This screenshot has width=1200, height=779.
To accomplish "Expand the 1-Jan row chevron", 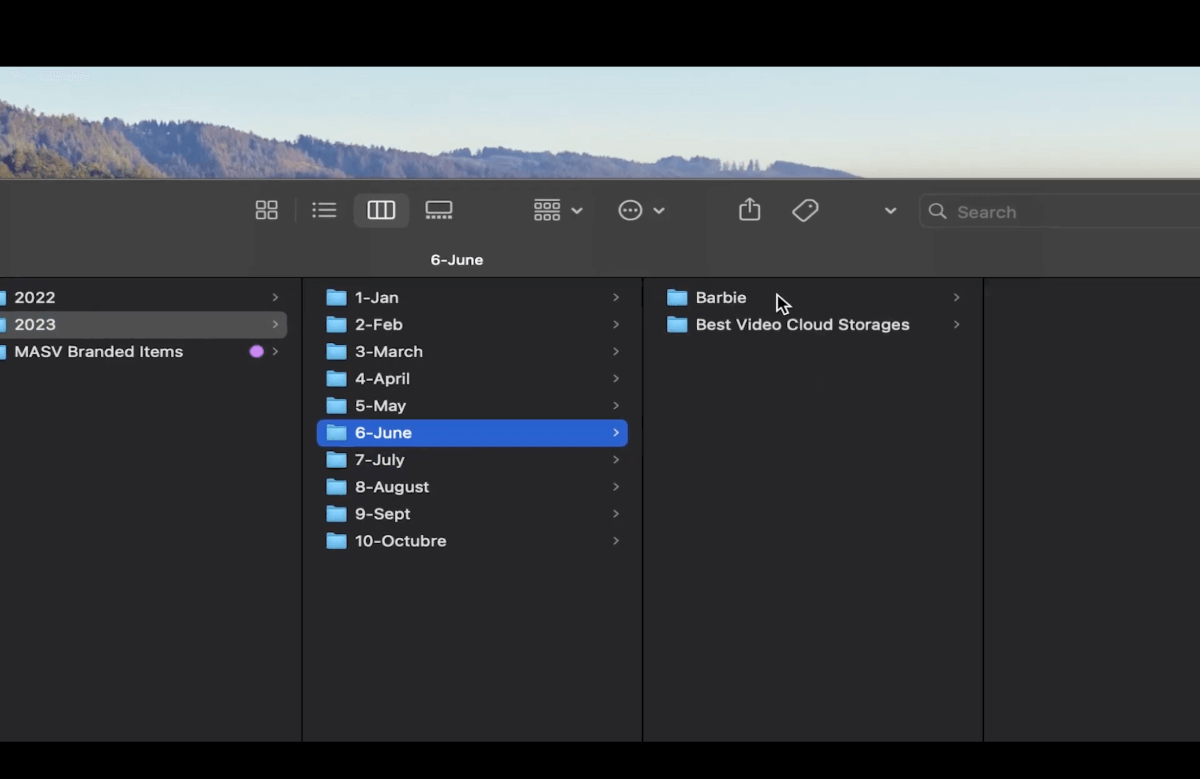I will [616, 298].
